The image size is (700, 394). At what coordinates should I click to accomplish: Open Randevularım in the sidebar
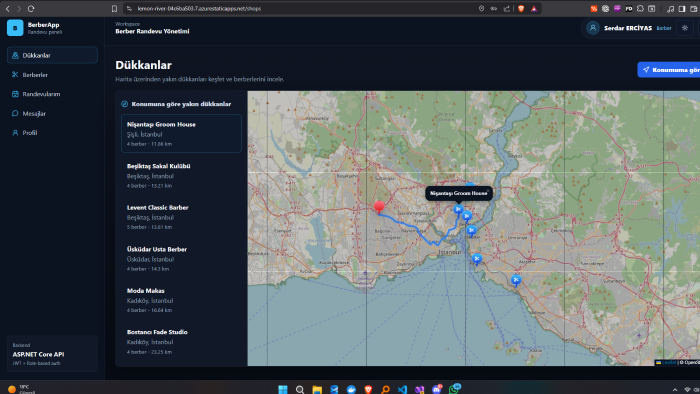coord(52,94)
